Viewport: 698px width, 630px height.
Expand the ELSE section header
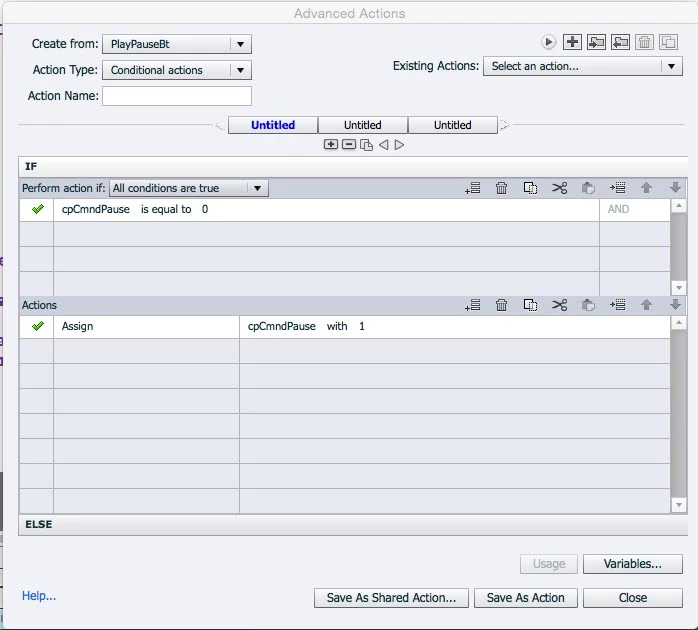(x=353, y=524)
